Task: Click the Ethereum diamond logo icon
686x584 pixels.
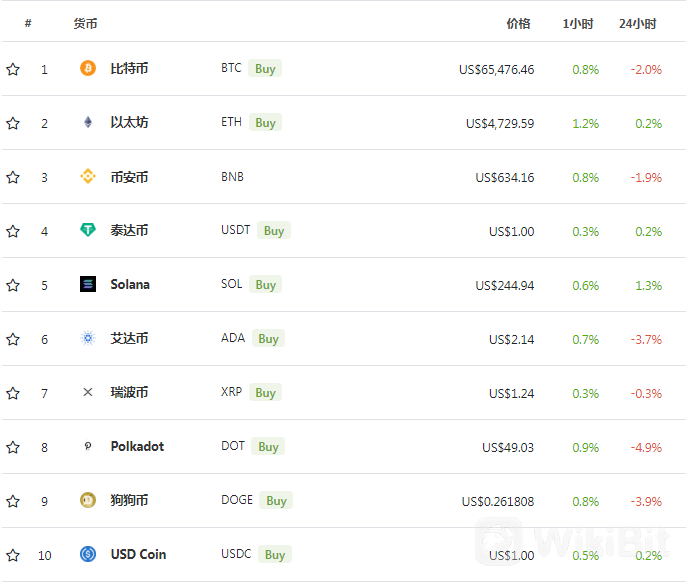Action: tap(88, 122)
